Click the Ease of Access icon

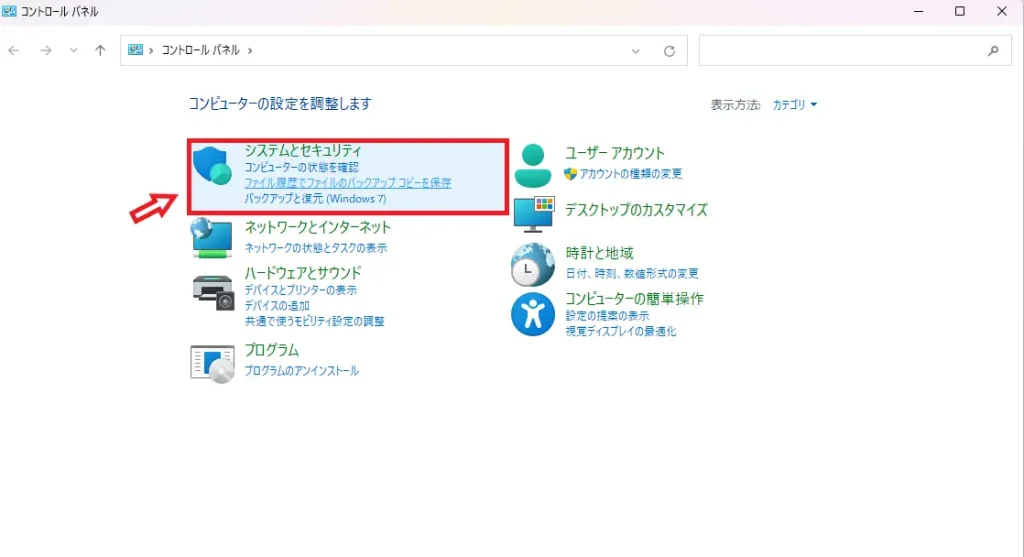point(532,314)
